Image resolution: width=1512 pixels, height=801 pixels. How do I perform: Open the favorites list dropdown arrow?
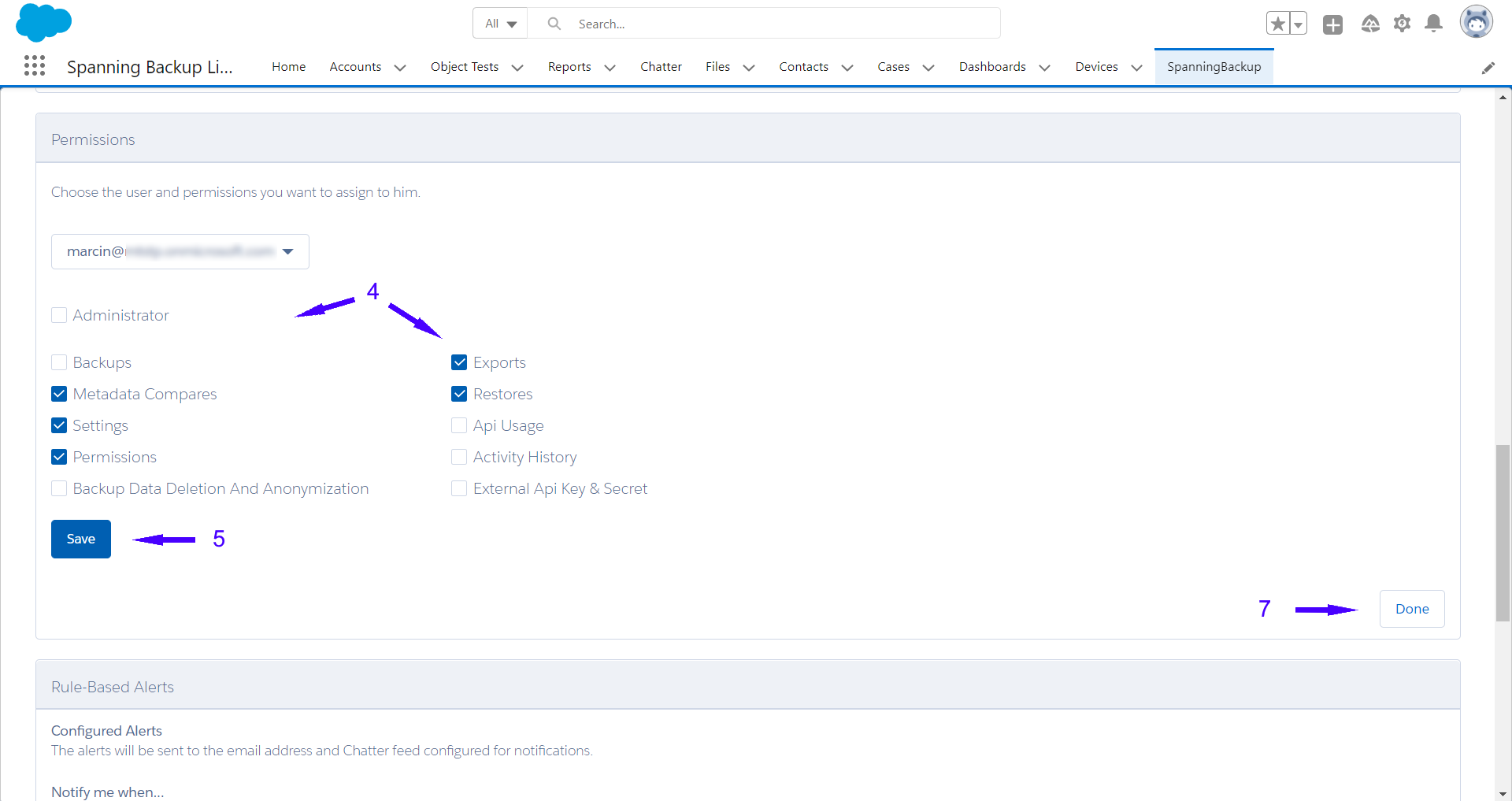[1298, 24]
